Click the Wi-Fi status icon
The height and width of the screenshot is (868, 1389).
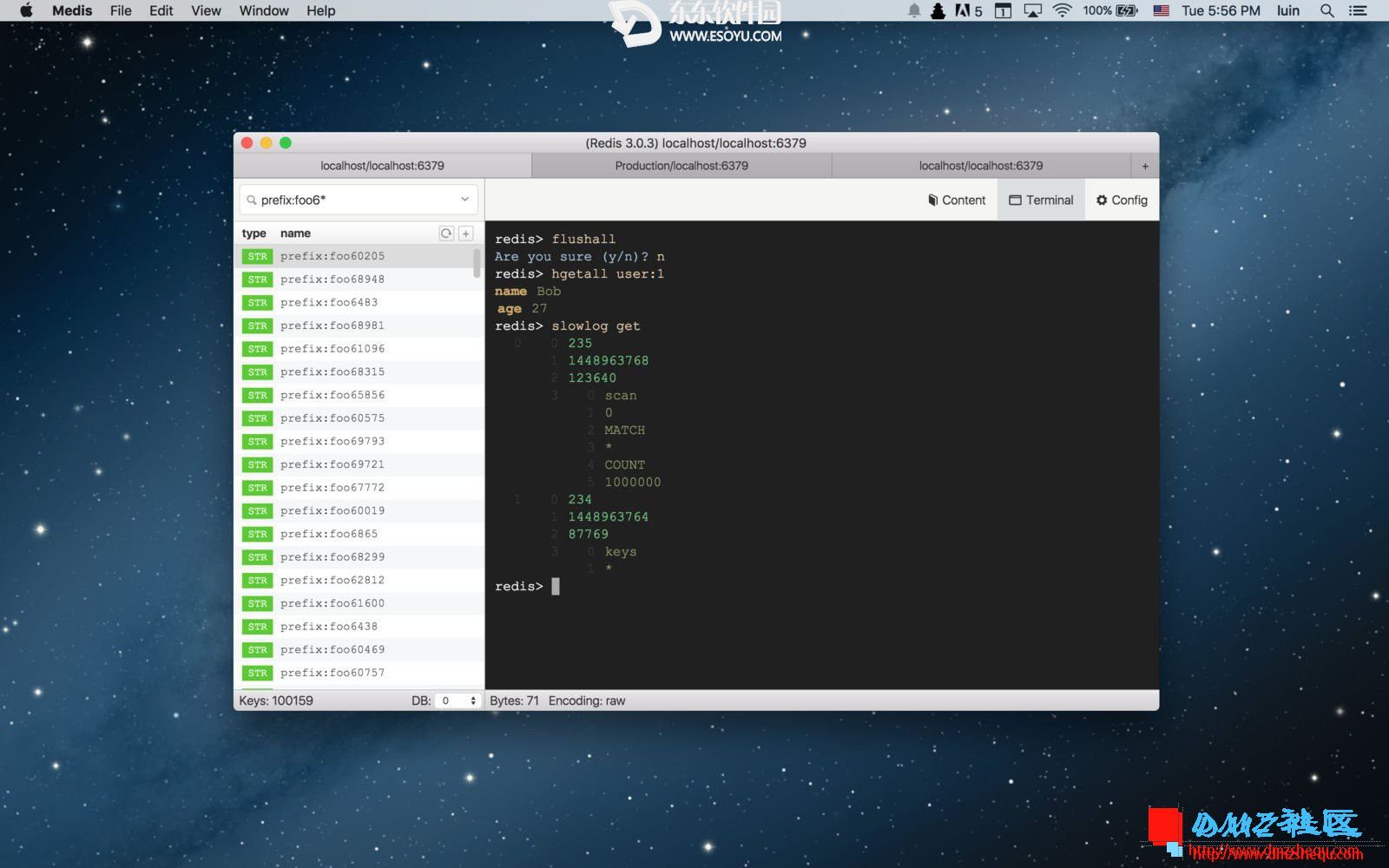(x=1062, y=10)
